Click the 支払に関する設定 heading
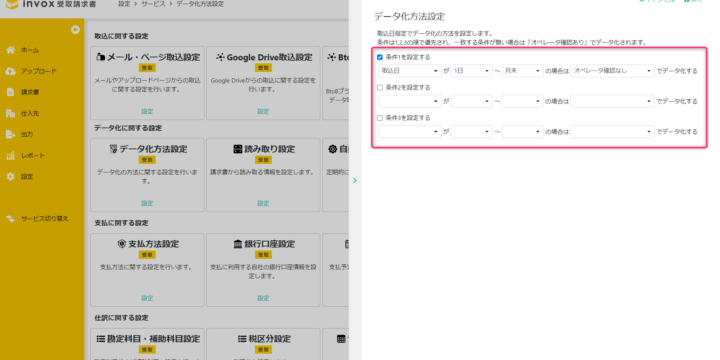This screenshot has width=720, height=360. (x=121, y=223)
